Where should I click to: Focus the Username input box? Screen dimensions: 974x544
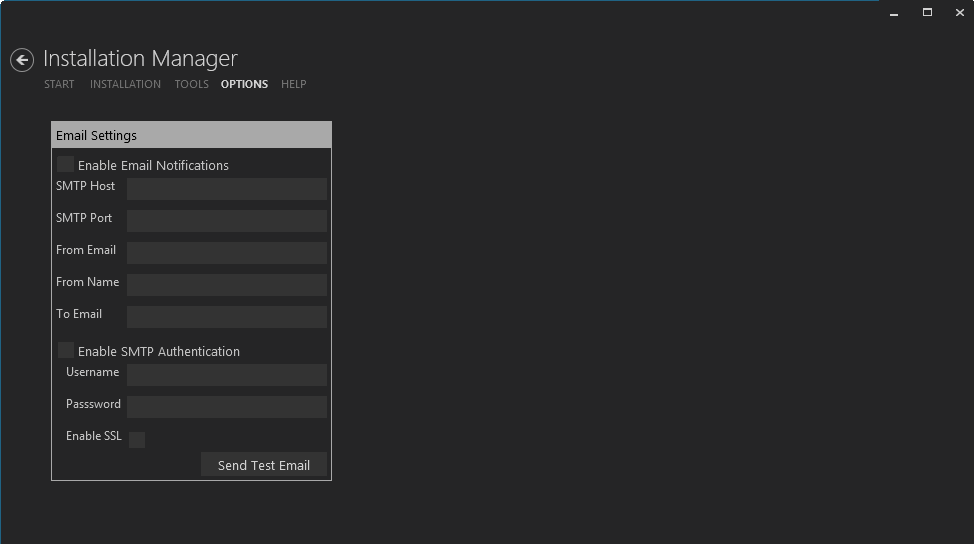pos(226,375)
